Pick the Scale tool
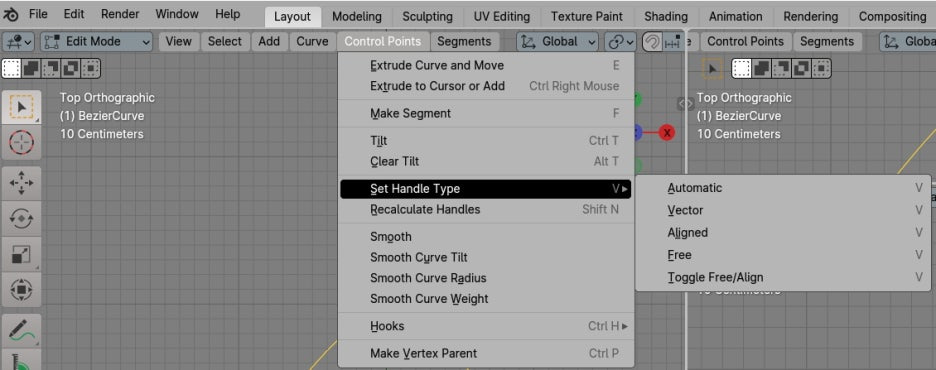936x370 pixels. coord(21,254)
